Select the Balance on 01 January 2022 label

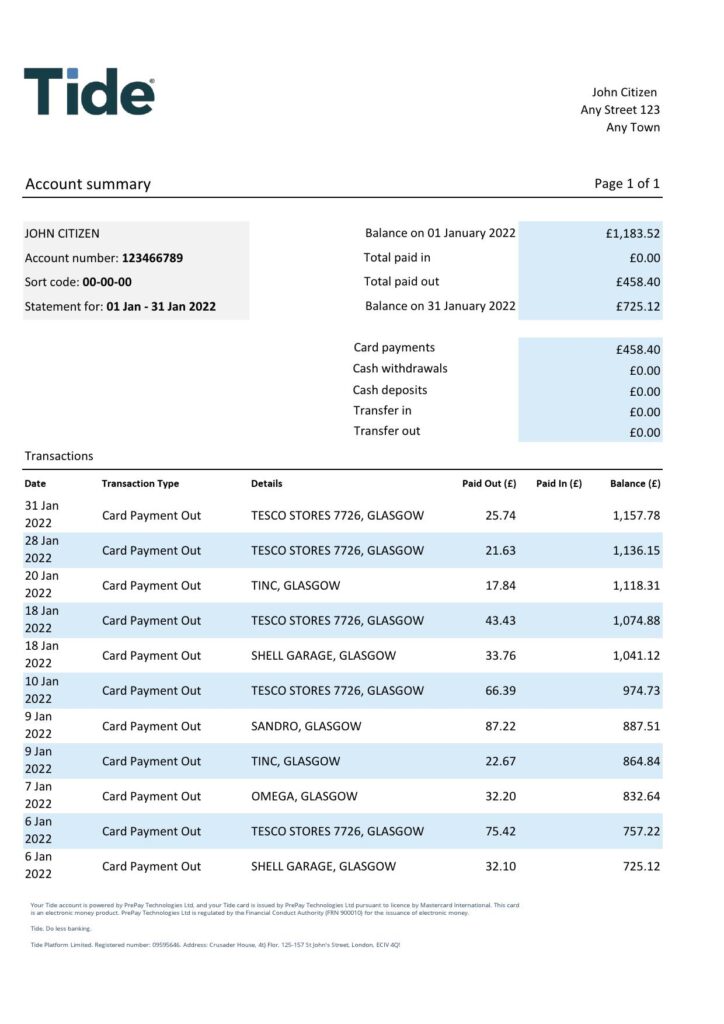click(x=440, y=233)
